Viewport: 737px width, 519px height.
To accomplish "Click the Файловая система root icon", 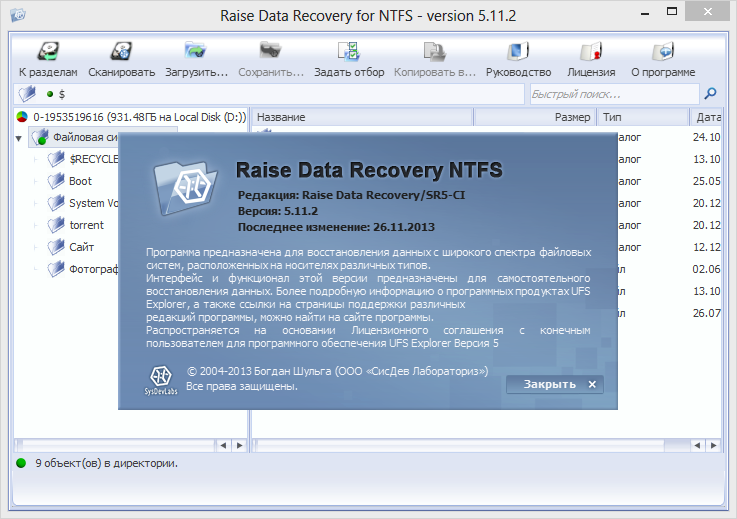I will coord(40,137).
